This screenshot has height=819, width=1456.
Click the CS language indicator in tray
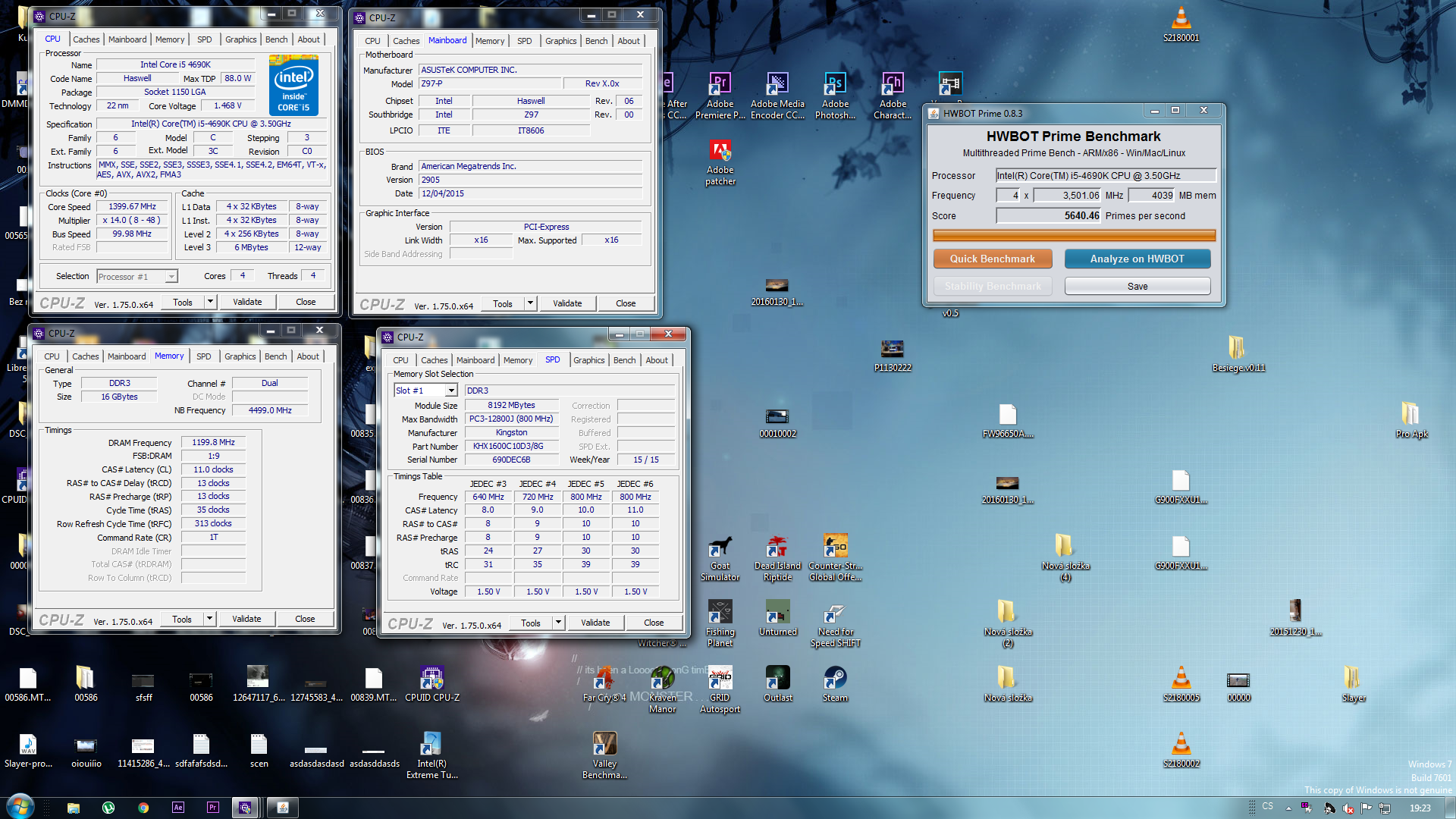1268,807
